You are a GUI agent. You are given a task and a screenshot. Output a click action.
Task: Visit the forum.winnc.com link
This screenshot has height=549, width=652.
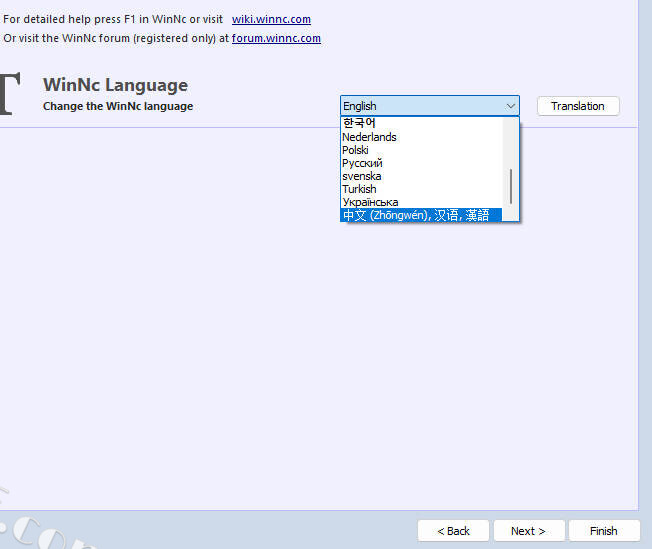276,38
